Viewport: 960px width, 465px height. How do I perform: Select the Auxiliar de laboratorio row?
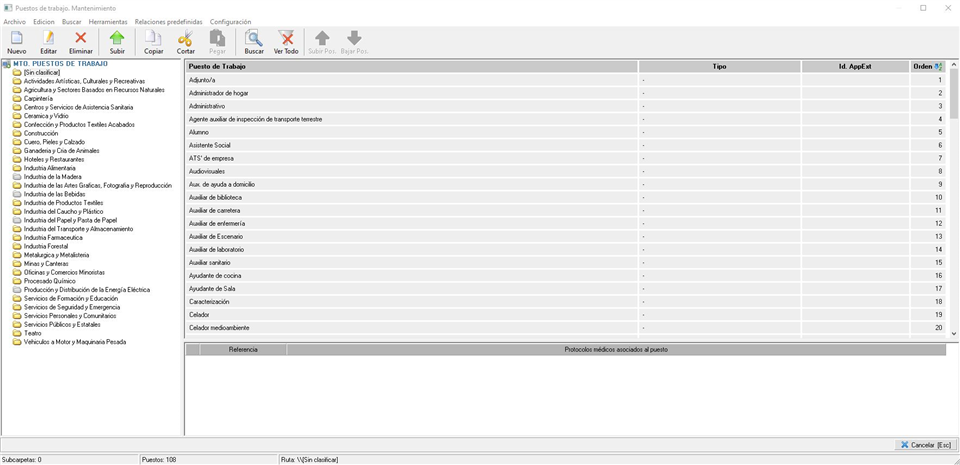[568, 250]
